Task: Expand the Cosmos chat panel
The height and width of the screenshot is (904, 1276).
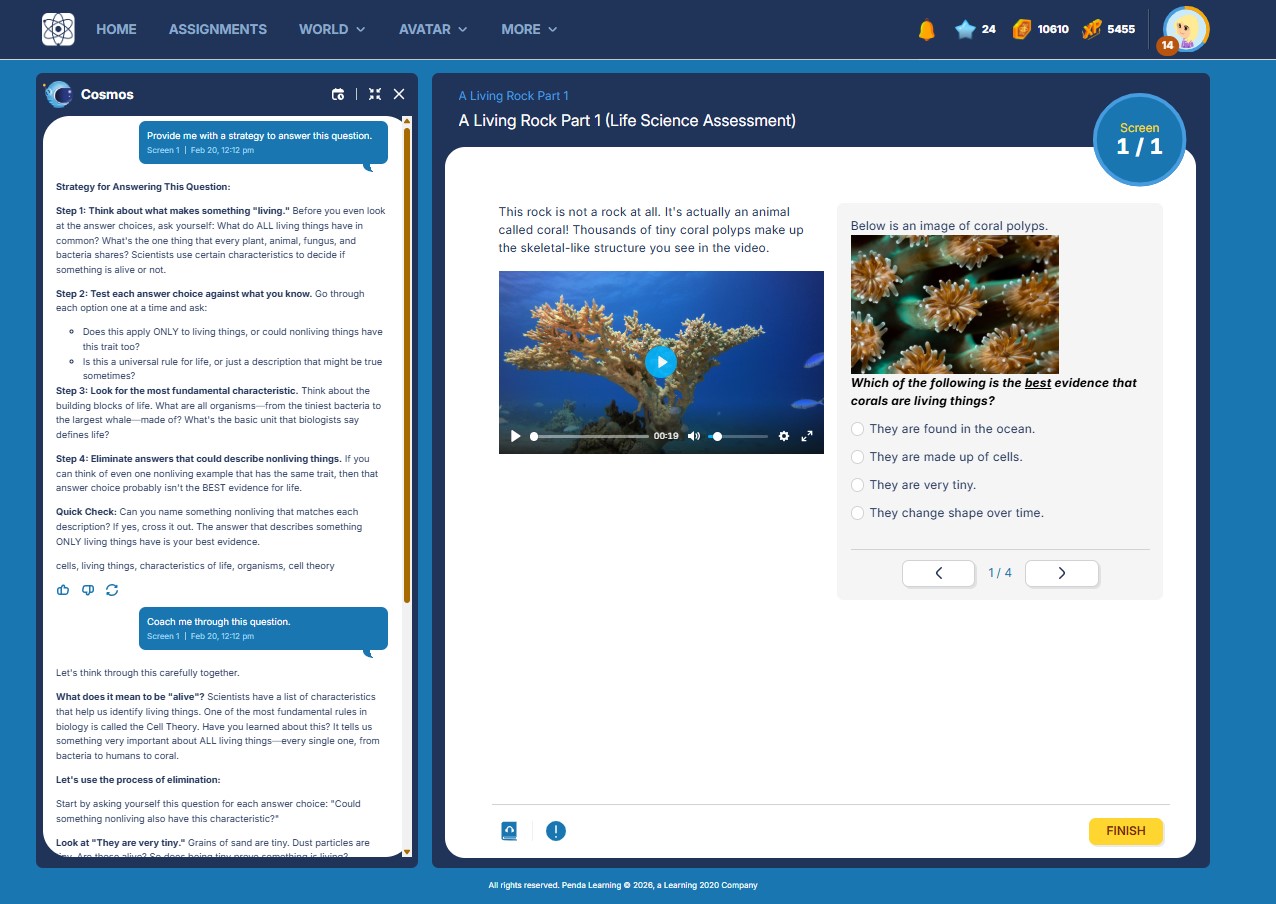Action: [x=375, y=94]
